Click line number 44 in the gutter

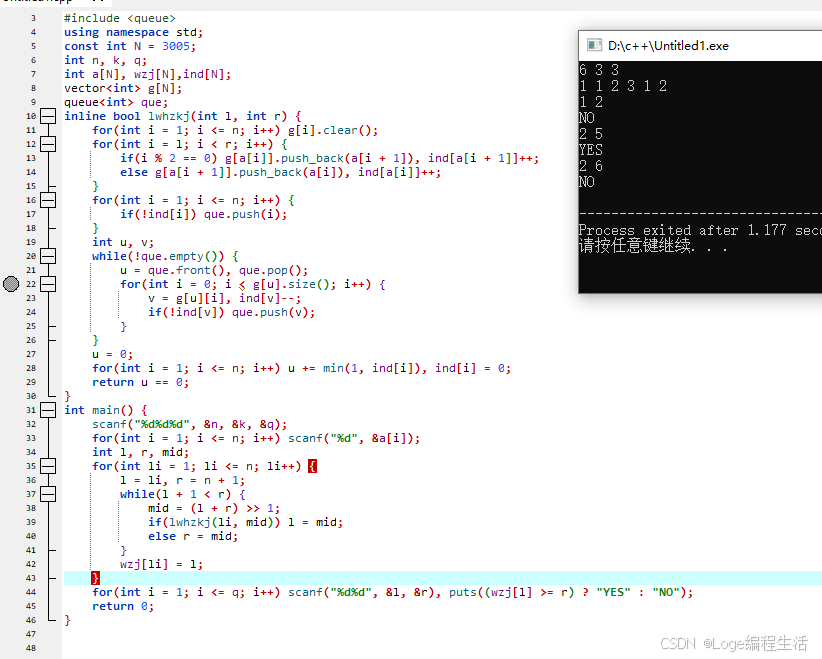click(31, 592)
